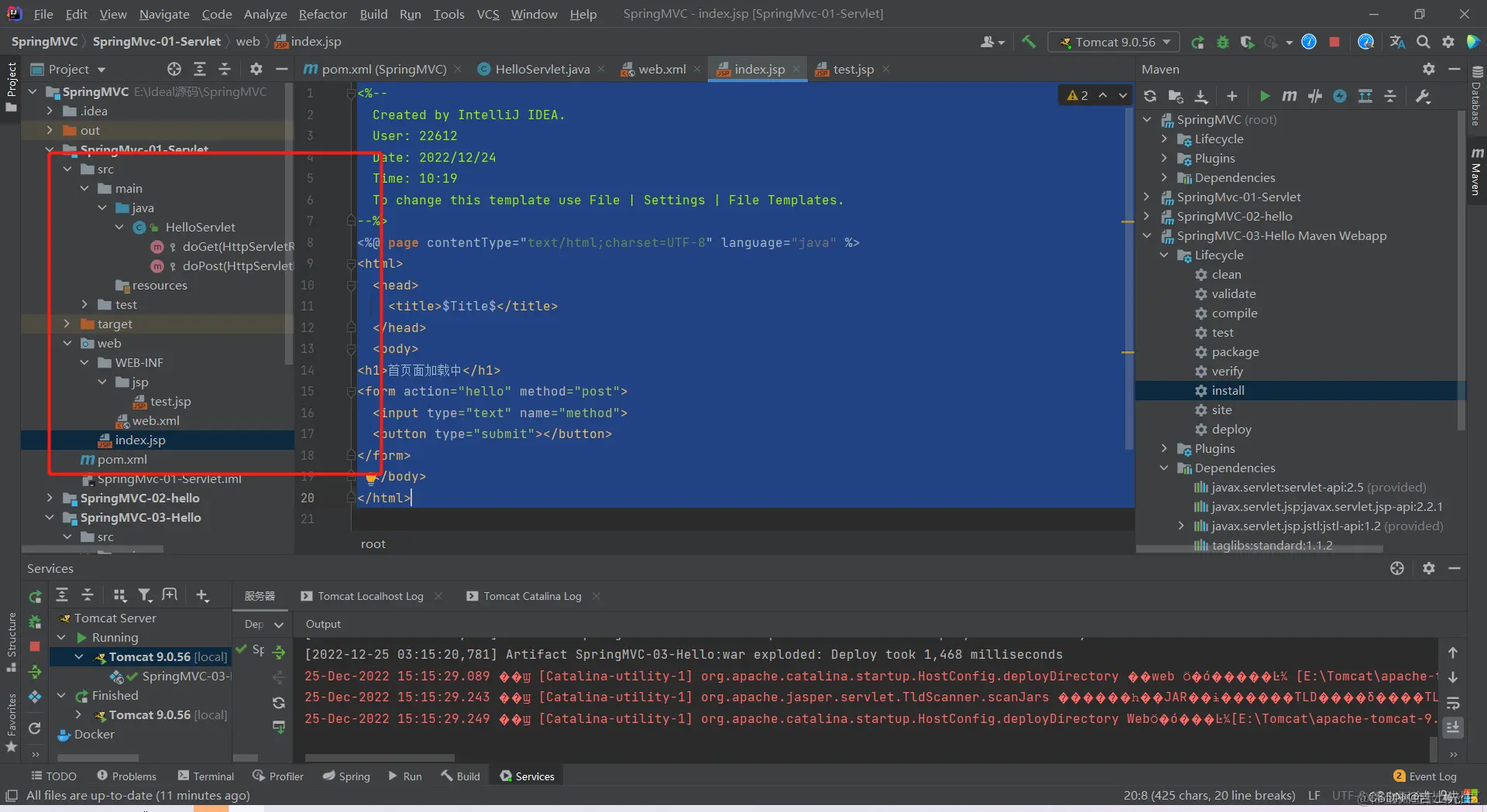Toggle soft-wrap in Services output

1453,704
